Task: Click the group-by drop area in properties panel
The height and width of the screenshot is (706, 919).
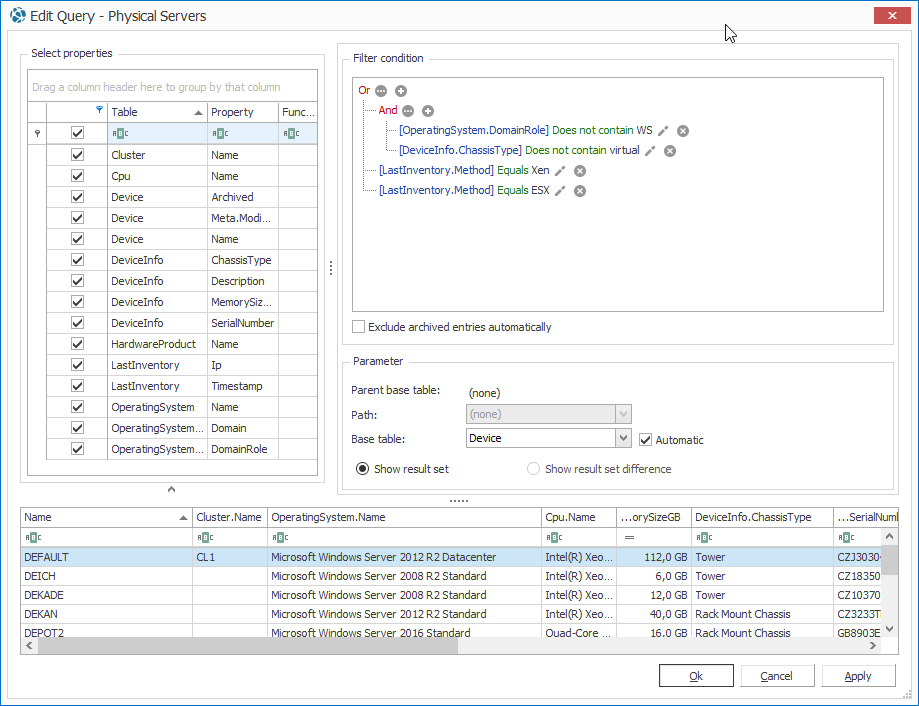Action: (x=172, y=87)
